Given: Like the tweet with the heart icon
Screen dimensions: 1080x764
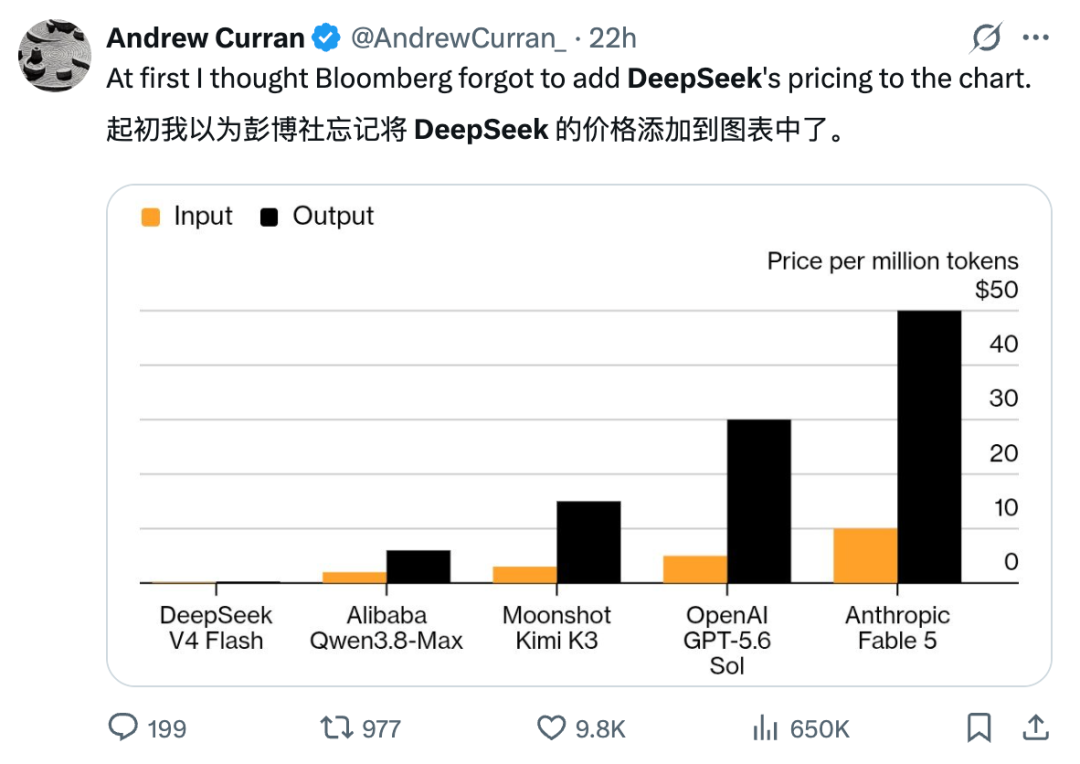Looking at the screenshot, I should [x=551, y=728].
